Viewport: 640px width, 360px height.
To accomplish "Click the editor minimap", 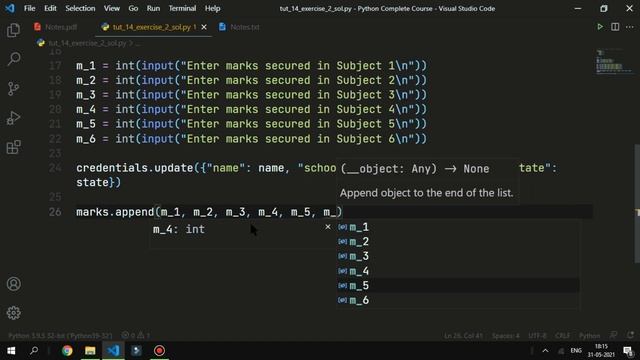I will (613, 62).
